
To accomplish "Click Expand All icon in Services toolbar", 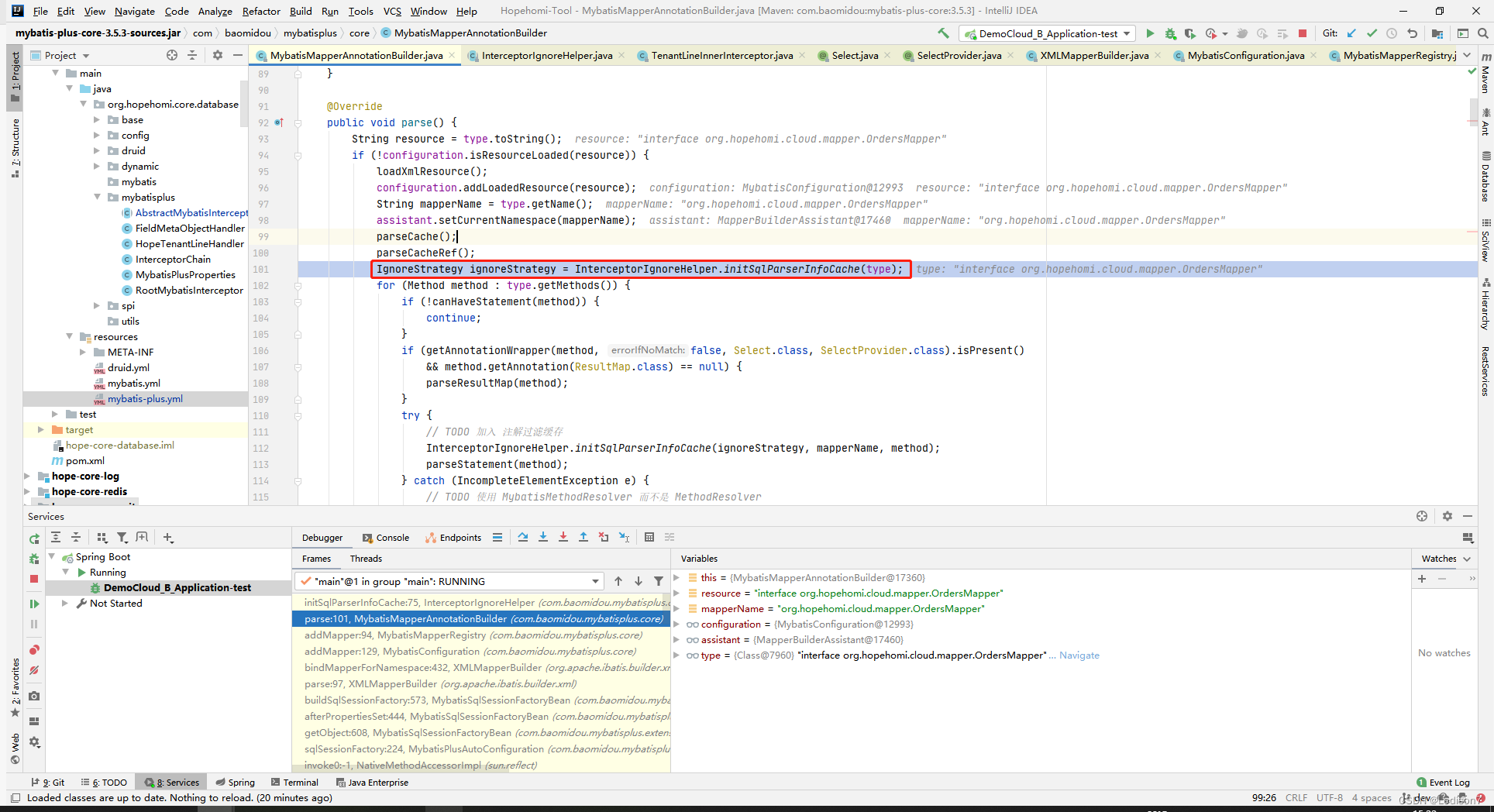I will click(56, 537).
